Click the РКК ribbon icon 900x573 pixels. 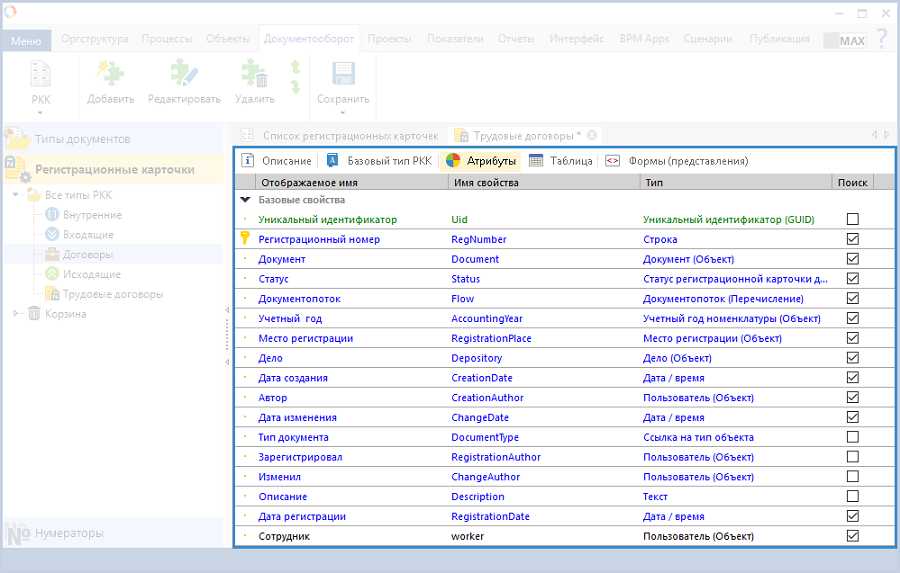click(41, 74)
